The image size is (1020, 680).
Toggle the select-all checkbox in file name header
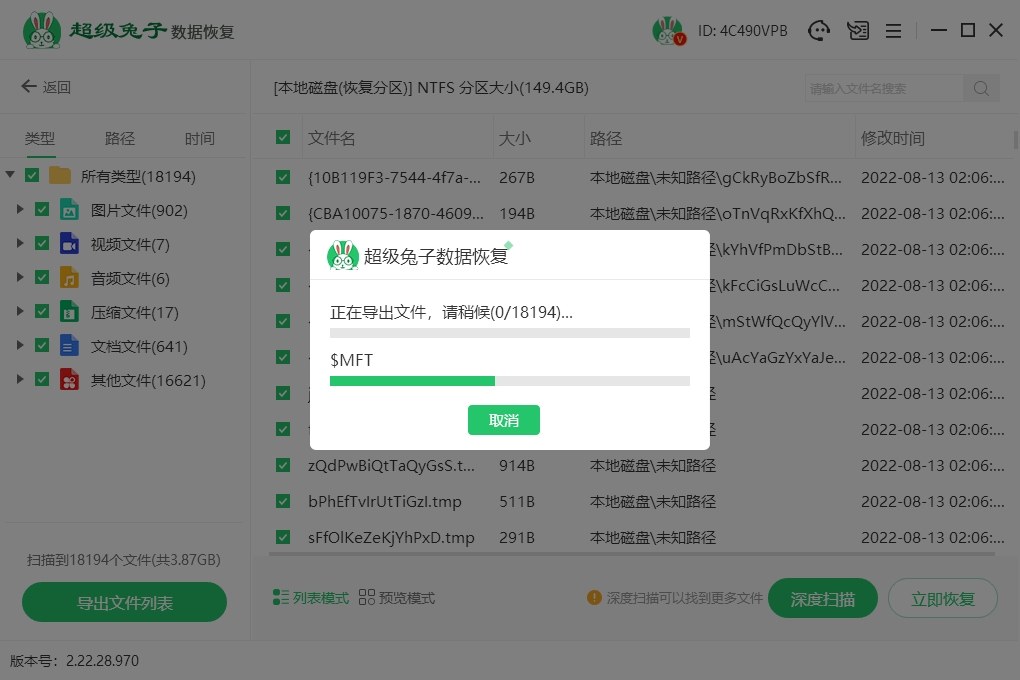pyautogui.click(x=283, y=138)
